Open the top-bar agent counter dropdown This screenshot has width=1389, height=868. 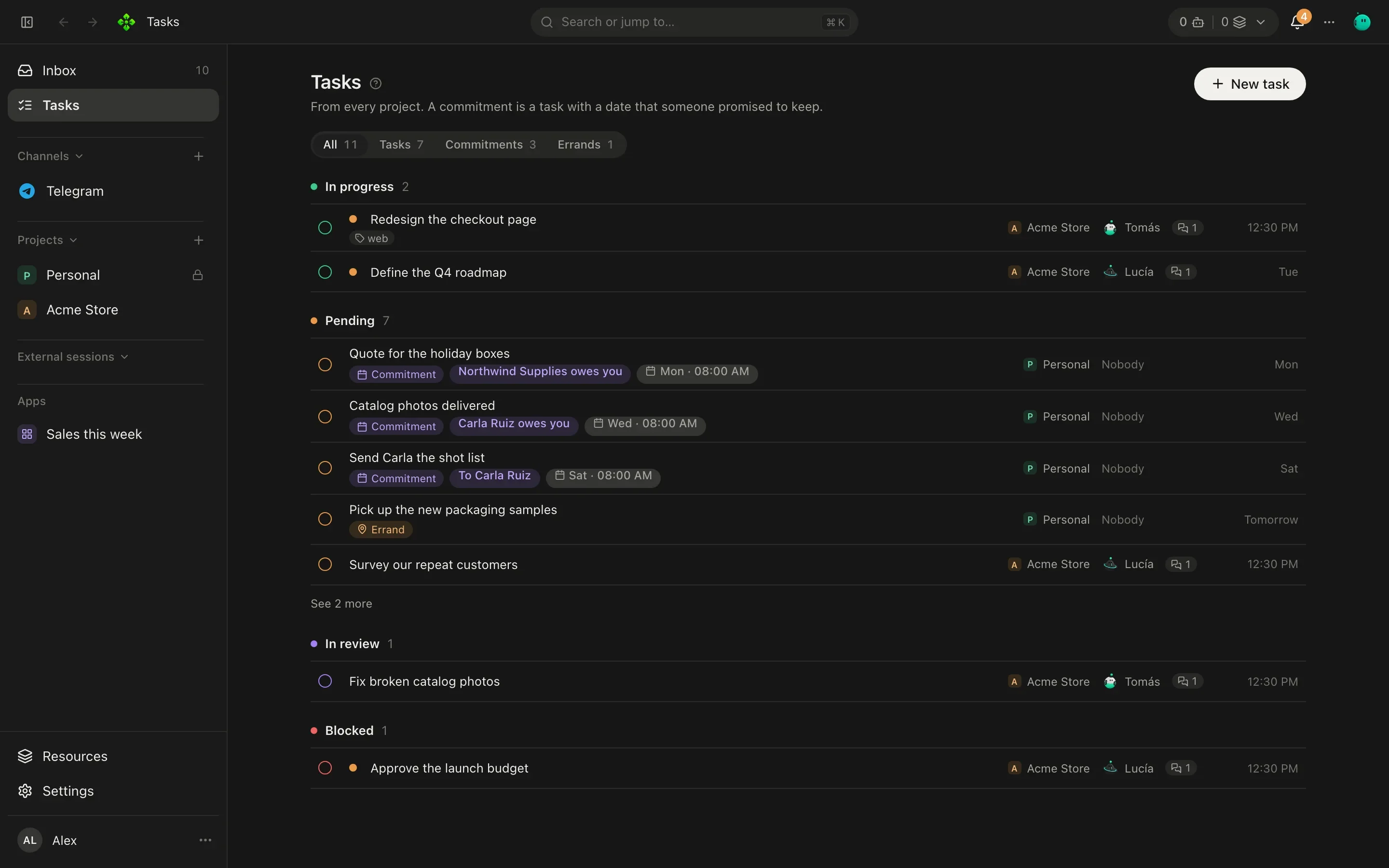[1223, 22]
